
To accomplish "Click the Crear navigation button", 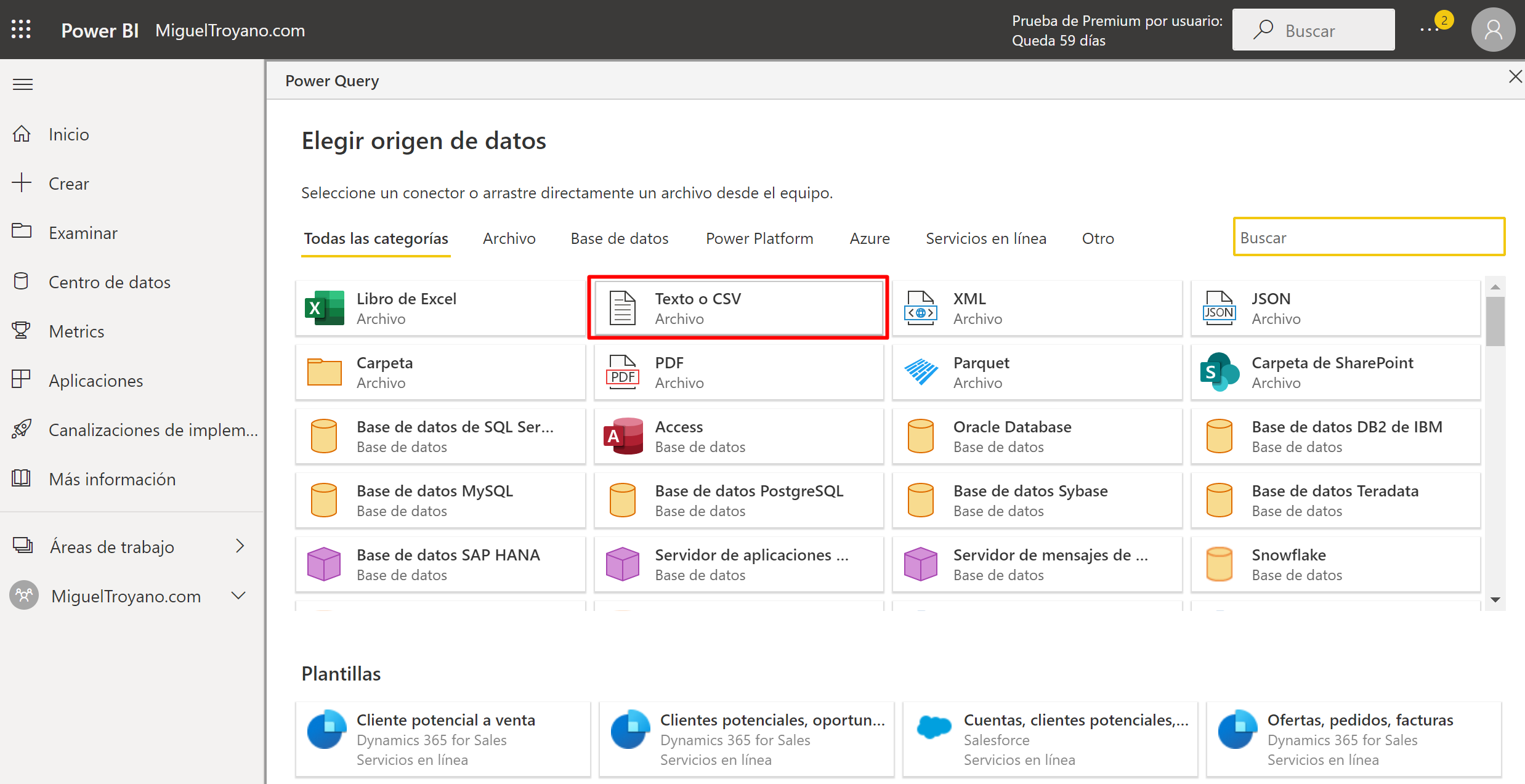I will point(68,183).
